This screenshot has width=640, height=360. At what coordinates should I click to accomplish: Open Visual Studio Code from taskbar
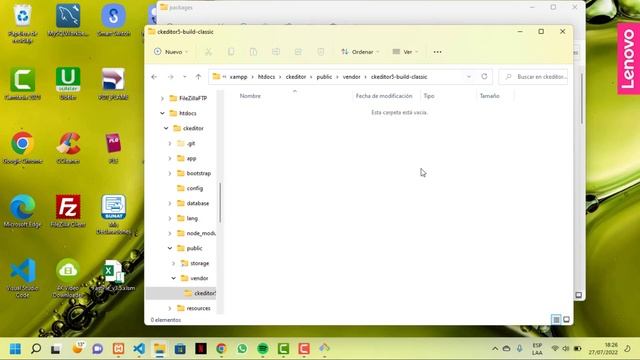139,349
